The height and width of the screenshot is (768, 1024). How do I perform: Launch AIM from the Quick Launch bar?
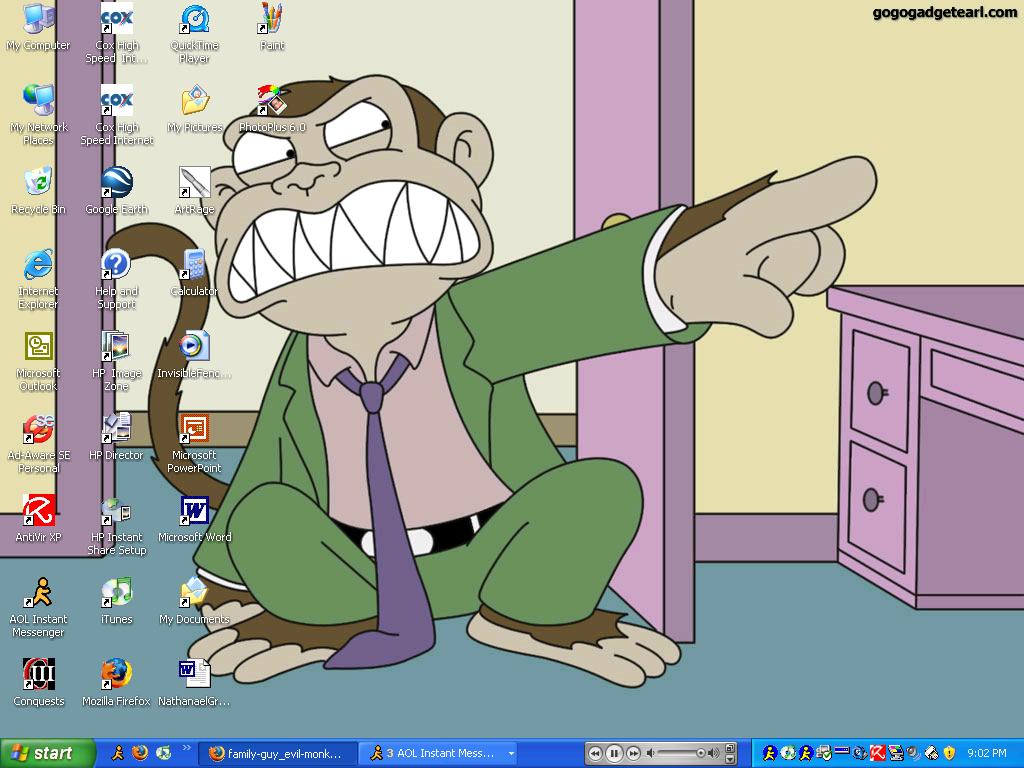(118, 753)
